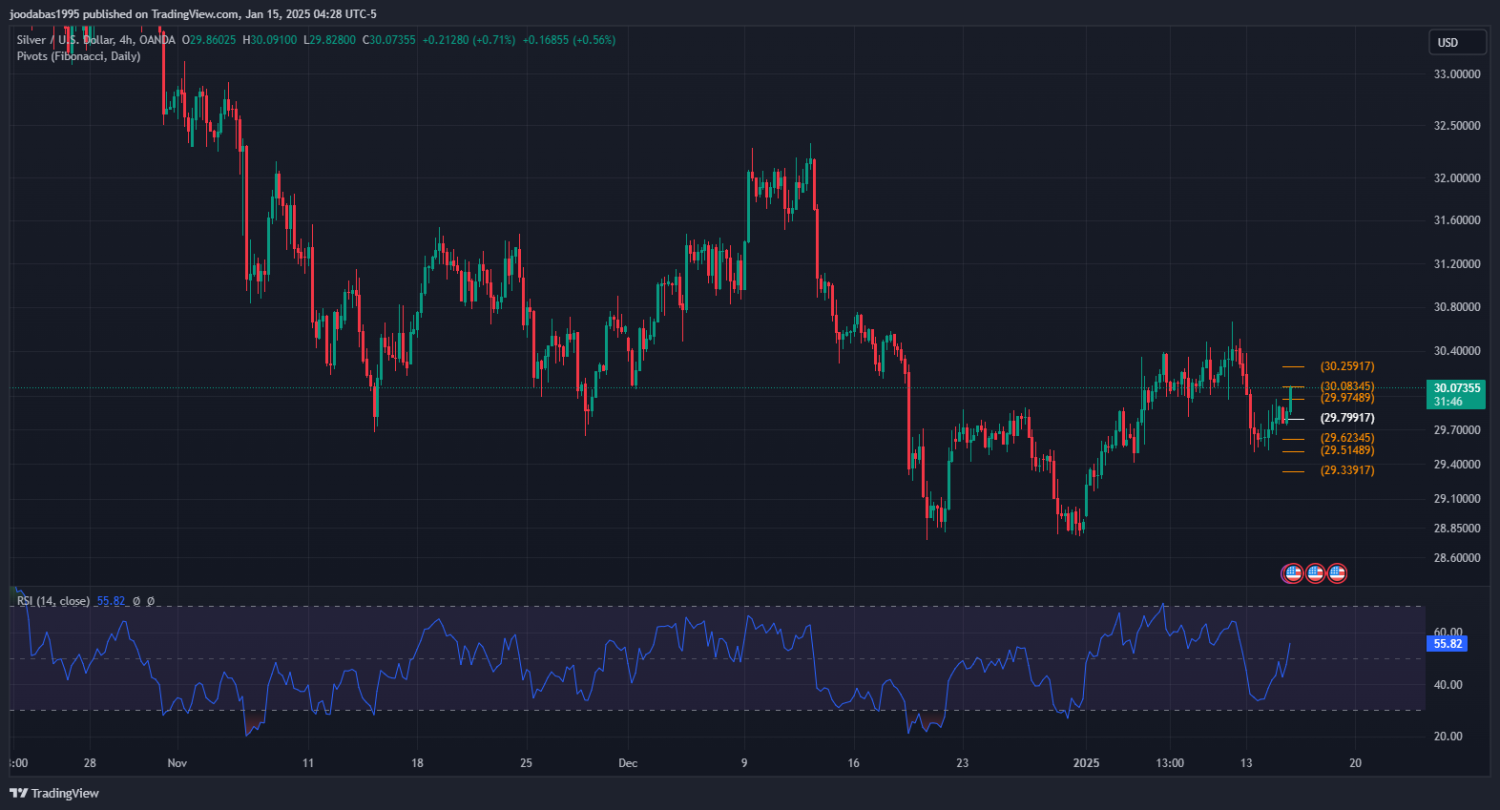This screenshot has width=1500, height=810.
Task: Click the RSI axis label 40.00
Action: point(1448,685)
